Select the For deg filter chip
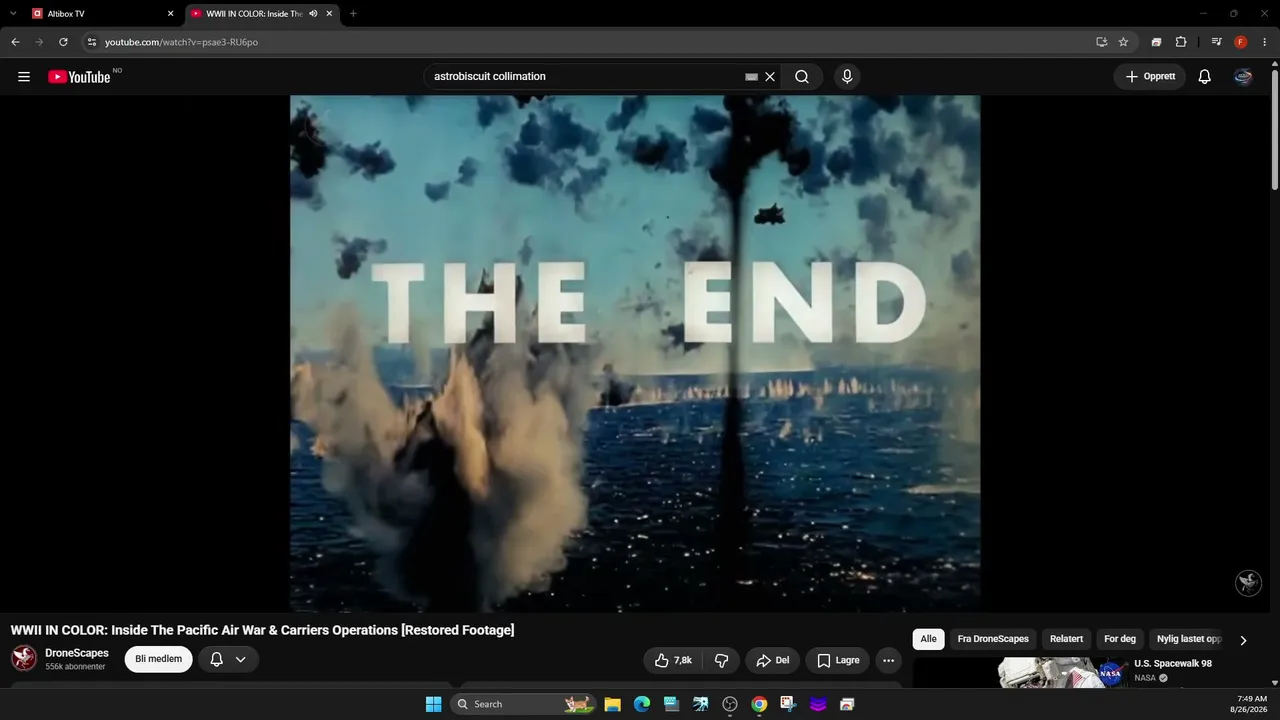 tap(1120, 639)
